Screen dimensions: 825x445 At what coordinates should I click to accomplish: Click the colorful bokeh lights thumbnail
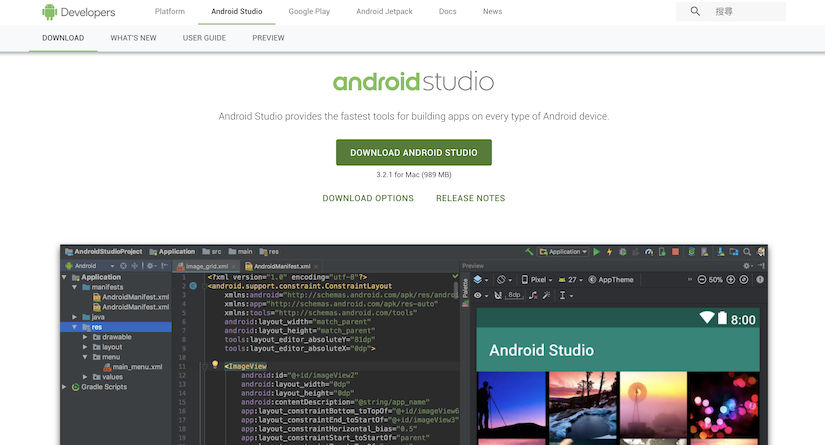(x=724, y=405)
